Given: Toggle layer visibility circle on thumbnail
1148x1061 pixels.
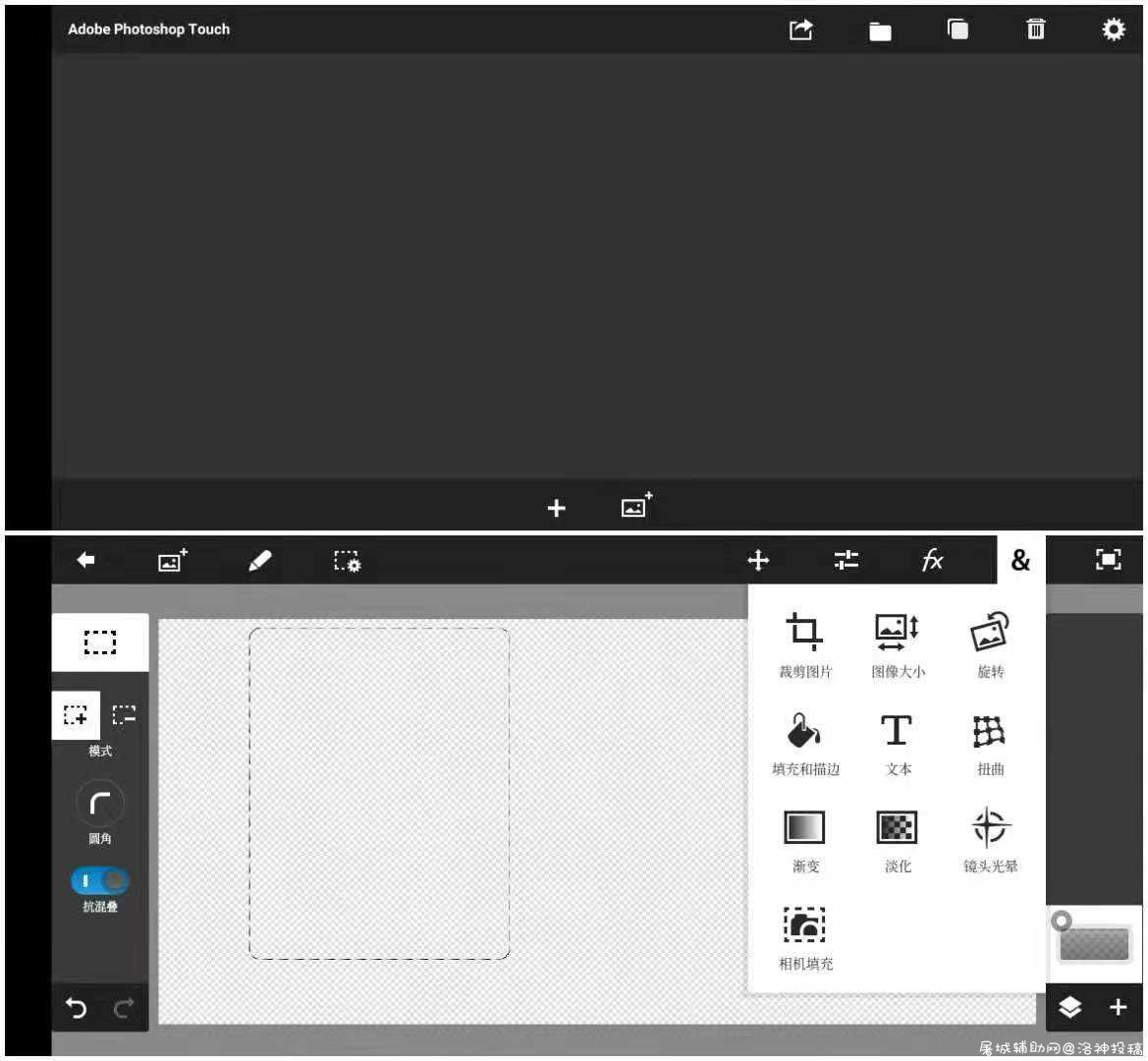Looking at the screenshot, I should click(1061, 921).
